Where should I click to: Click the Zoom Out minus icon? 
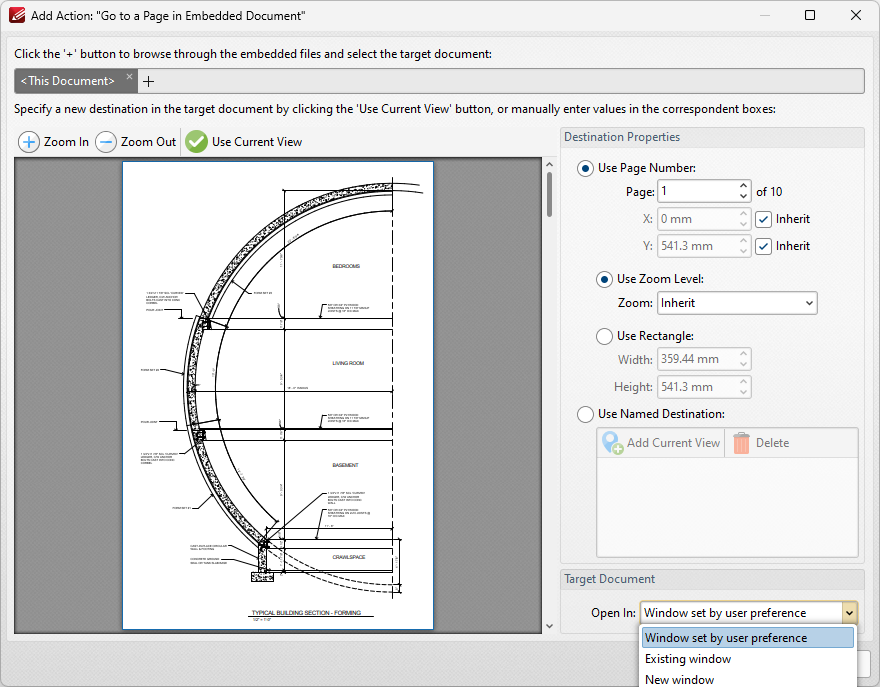point(106,142)
